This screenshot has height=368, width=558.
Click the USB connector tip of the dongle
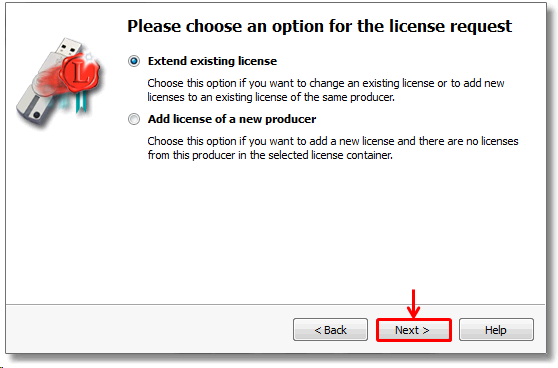point(69,47)
